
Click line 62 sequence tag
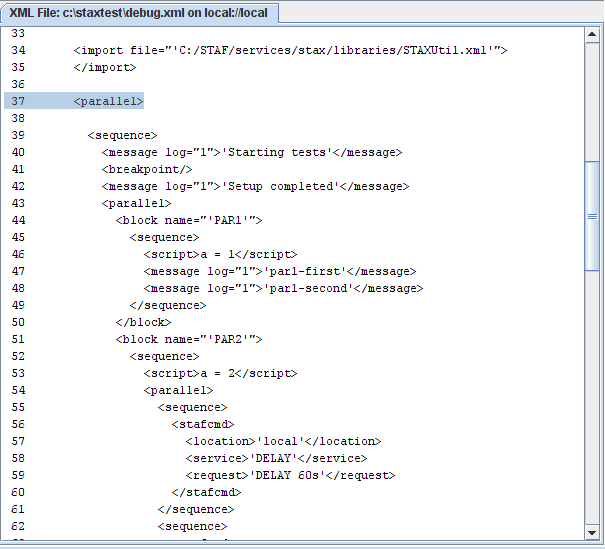pyautogui.click(x=193, y=525)
